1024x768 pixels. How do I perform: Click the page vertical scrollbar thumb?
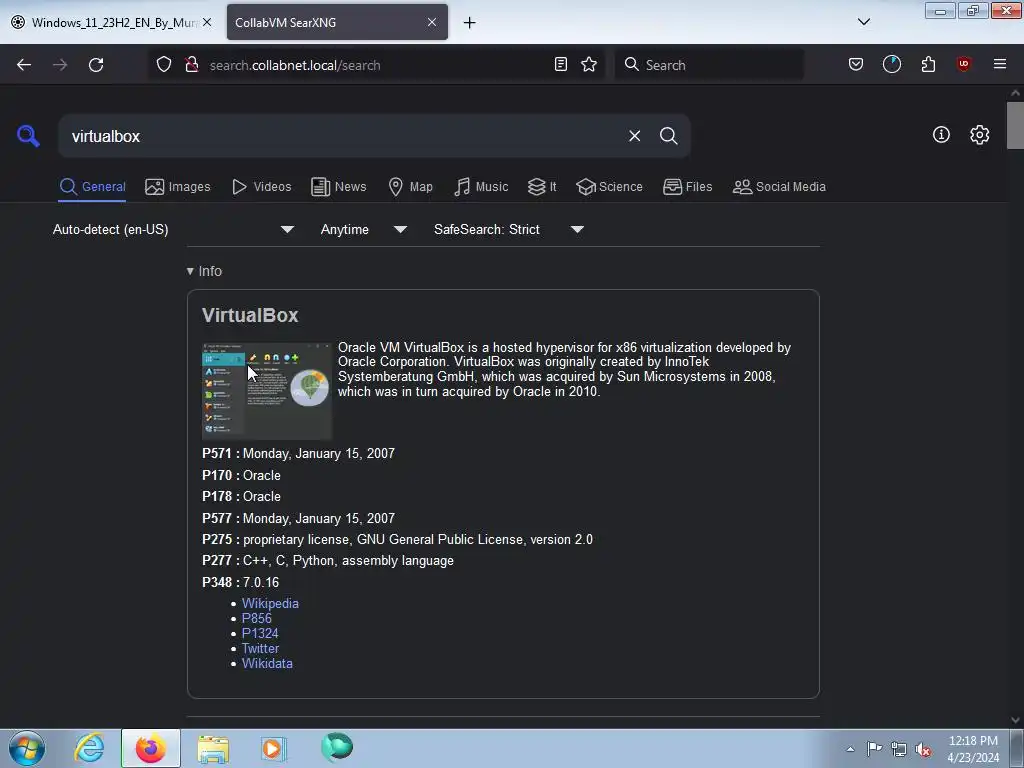1015,125
